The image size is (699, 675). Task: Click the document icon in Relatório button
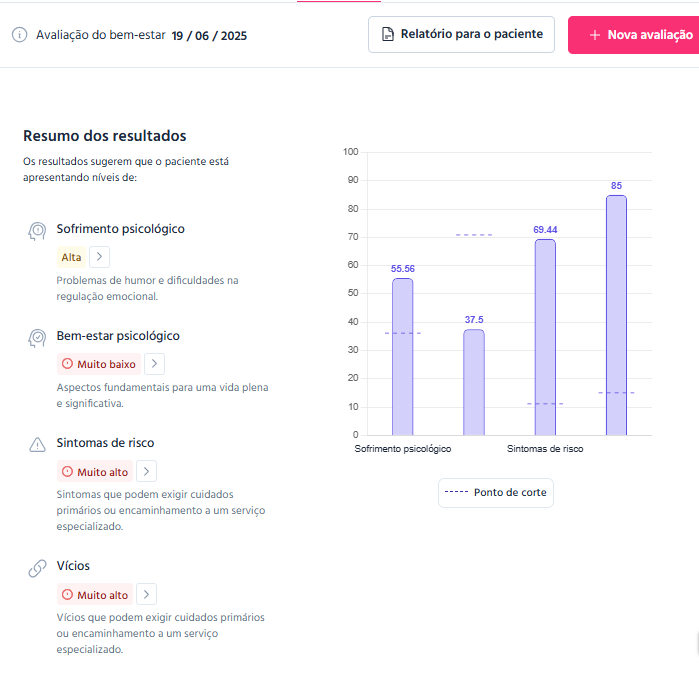click(x=388, y=34)
